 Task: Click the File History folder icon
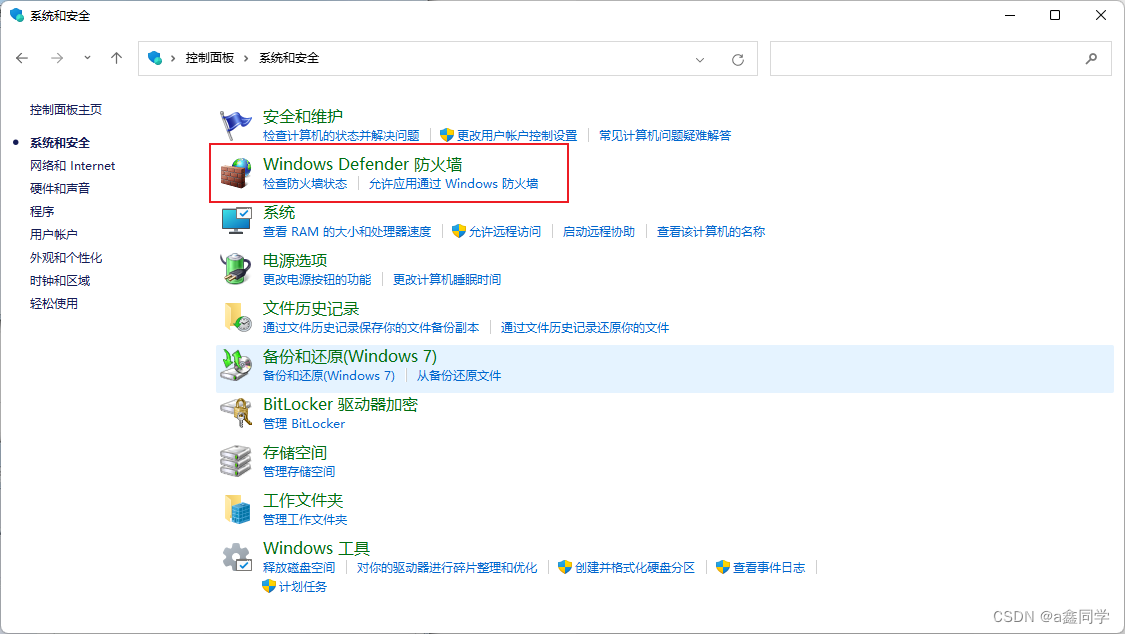click(x=237, y=316)
